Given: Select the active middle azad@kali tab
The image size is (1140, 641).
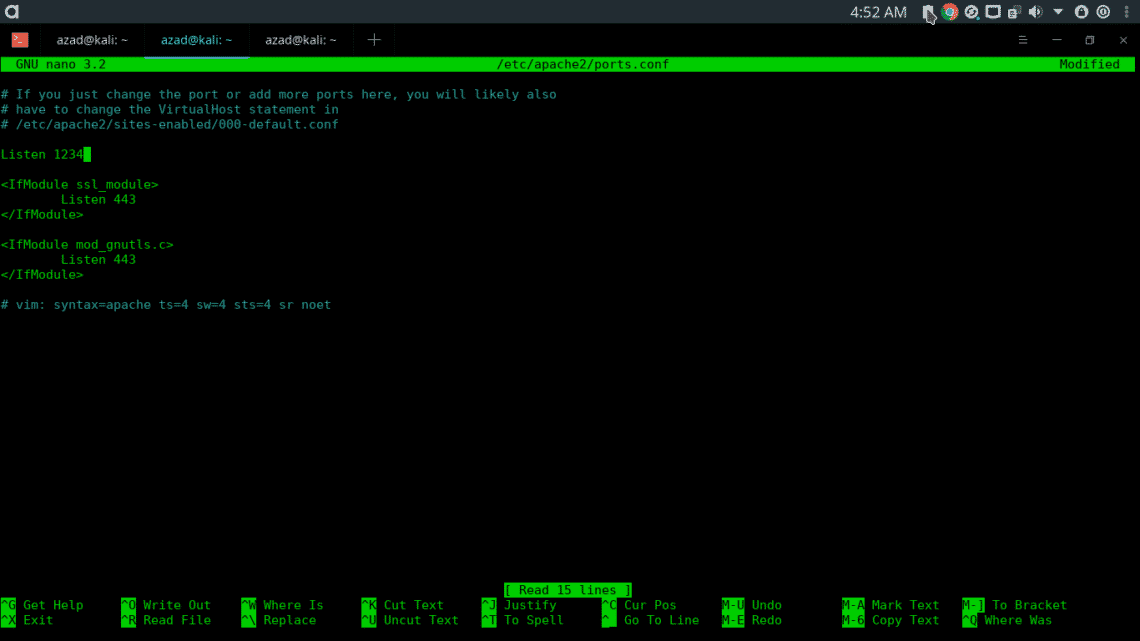Looking at the screenshot, I should pos(196,40).
